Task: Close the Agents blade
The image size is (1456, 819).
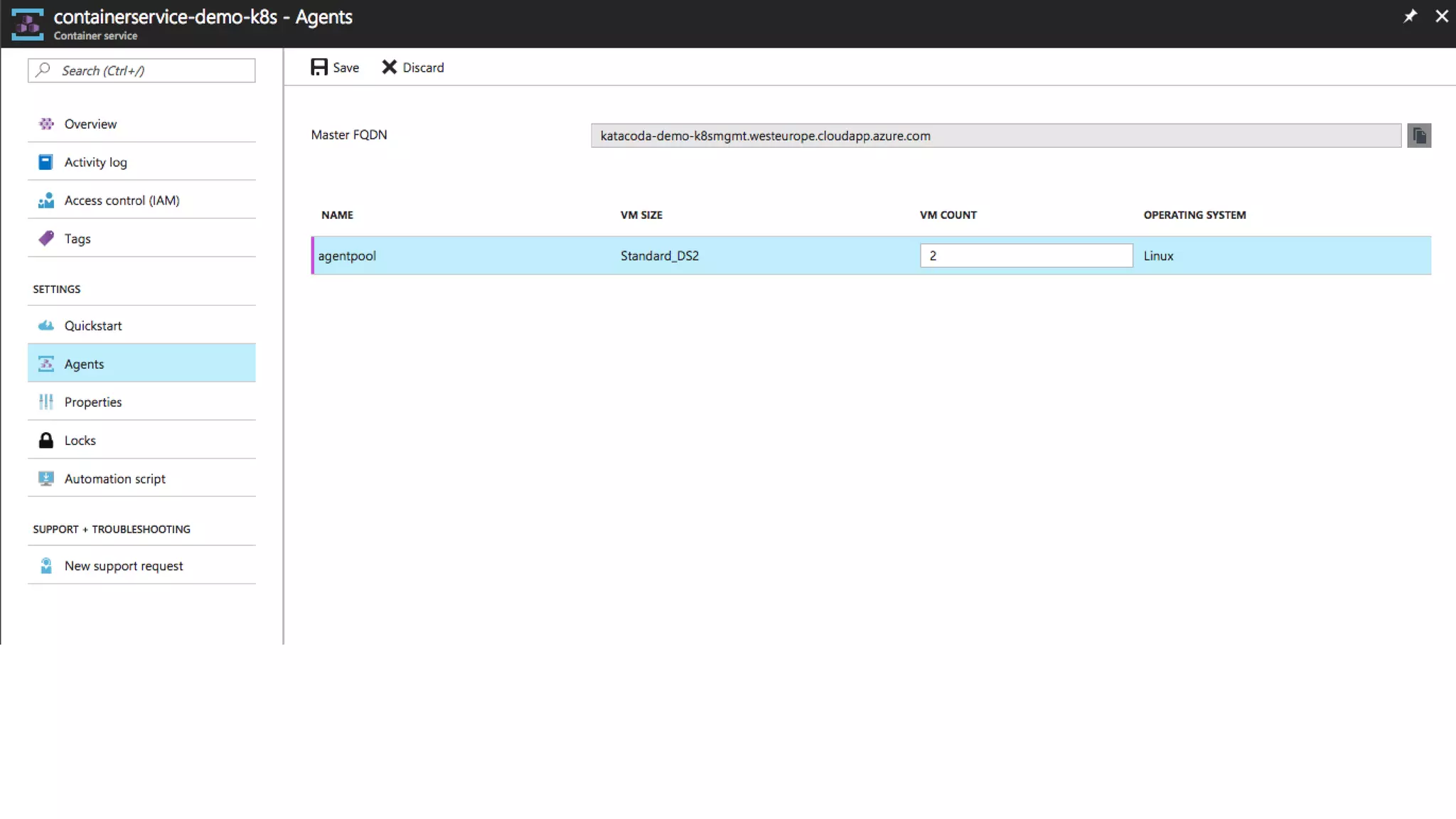Action: coord(1442,16)
